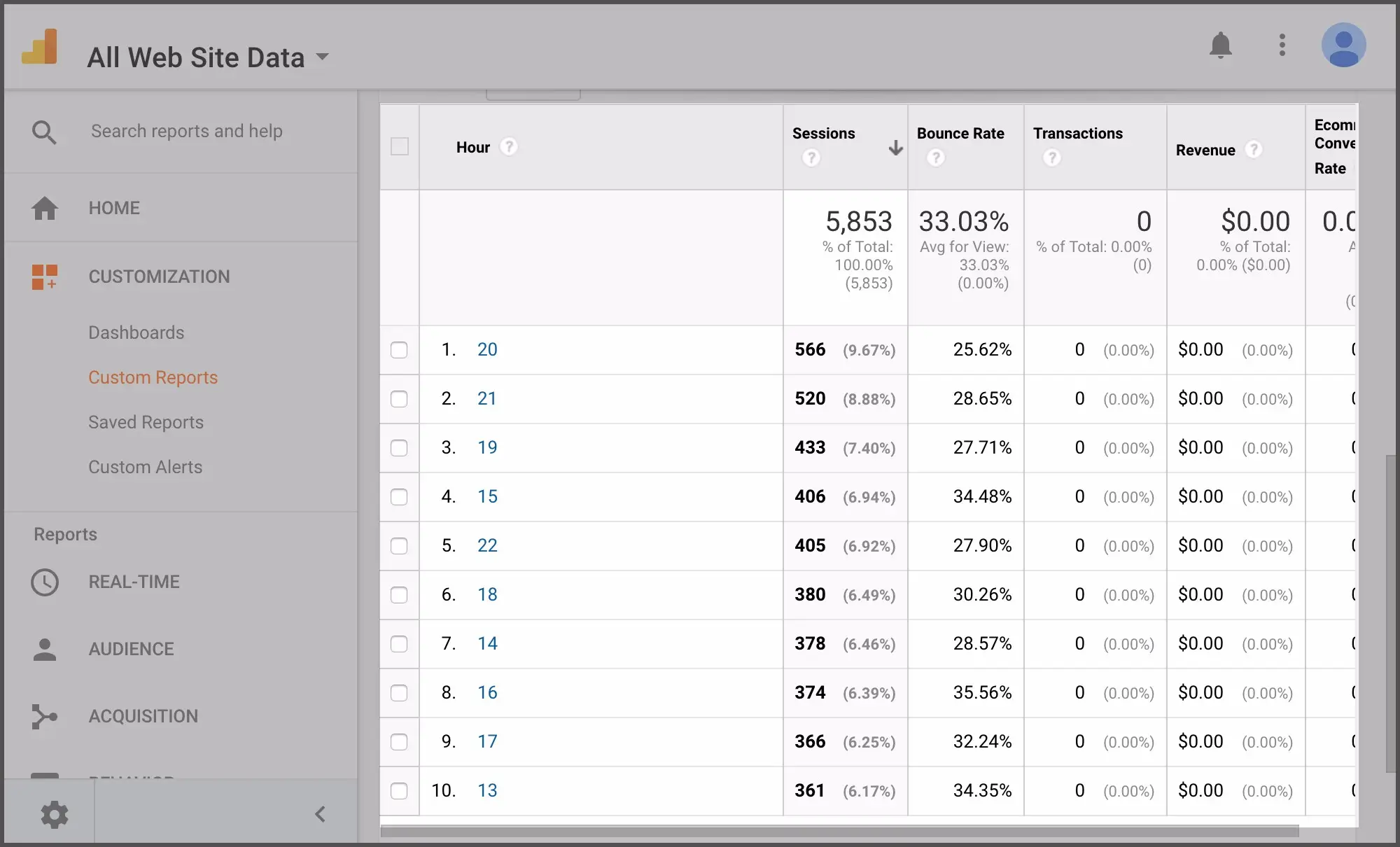
Task: Open the Custom Reports link
Action: click(x=153, y=377)
